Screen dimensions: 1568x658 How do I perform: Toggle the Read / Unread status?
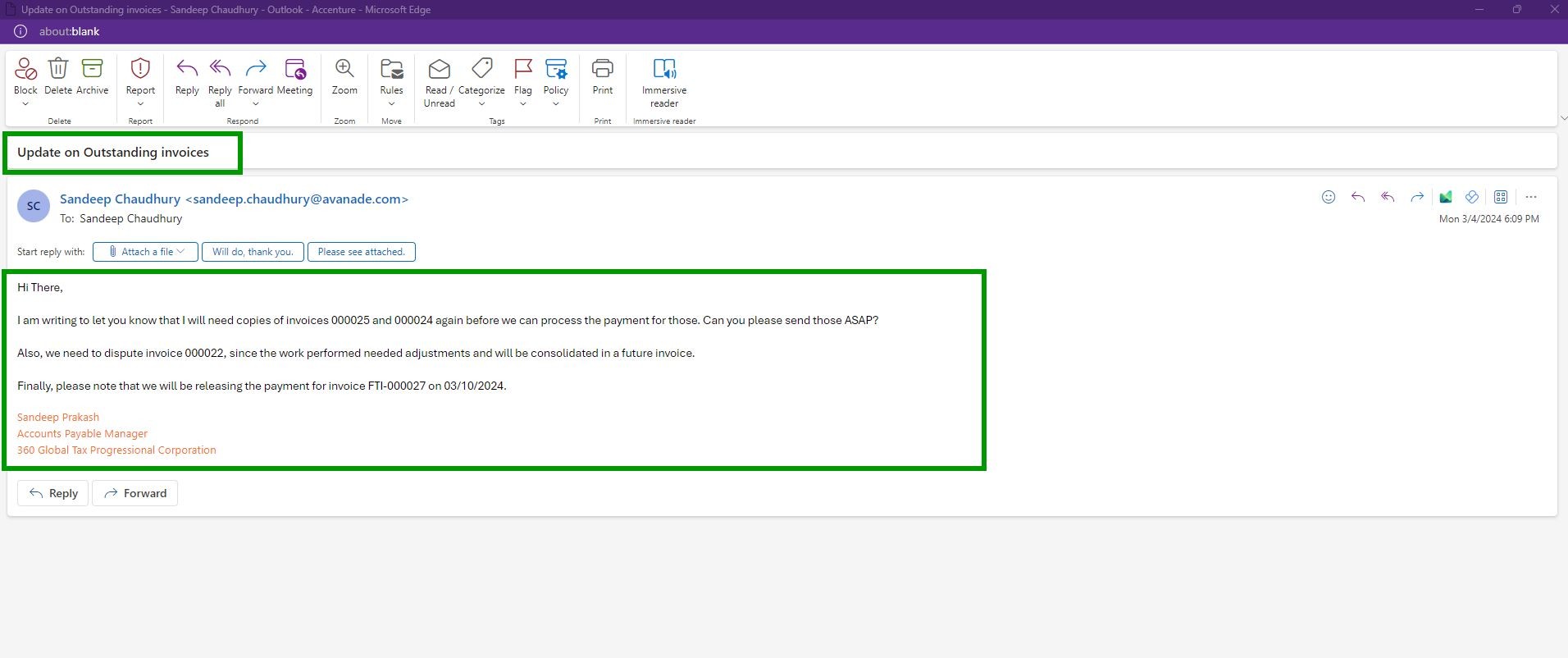(x=439, y=69)
